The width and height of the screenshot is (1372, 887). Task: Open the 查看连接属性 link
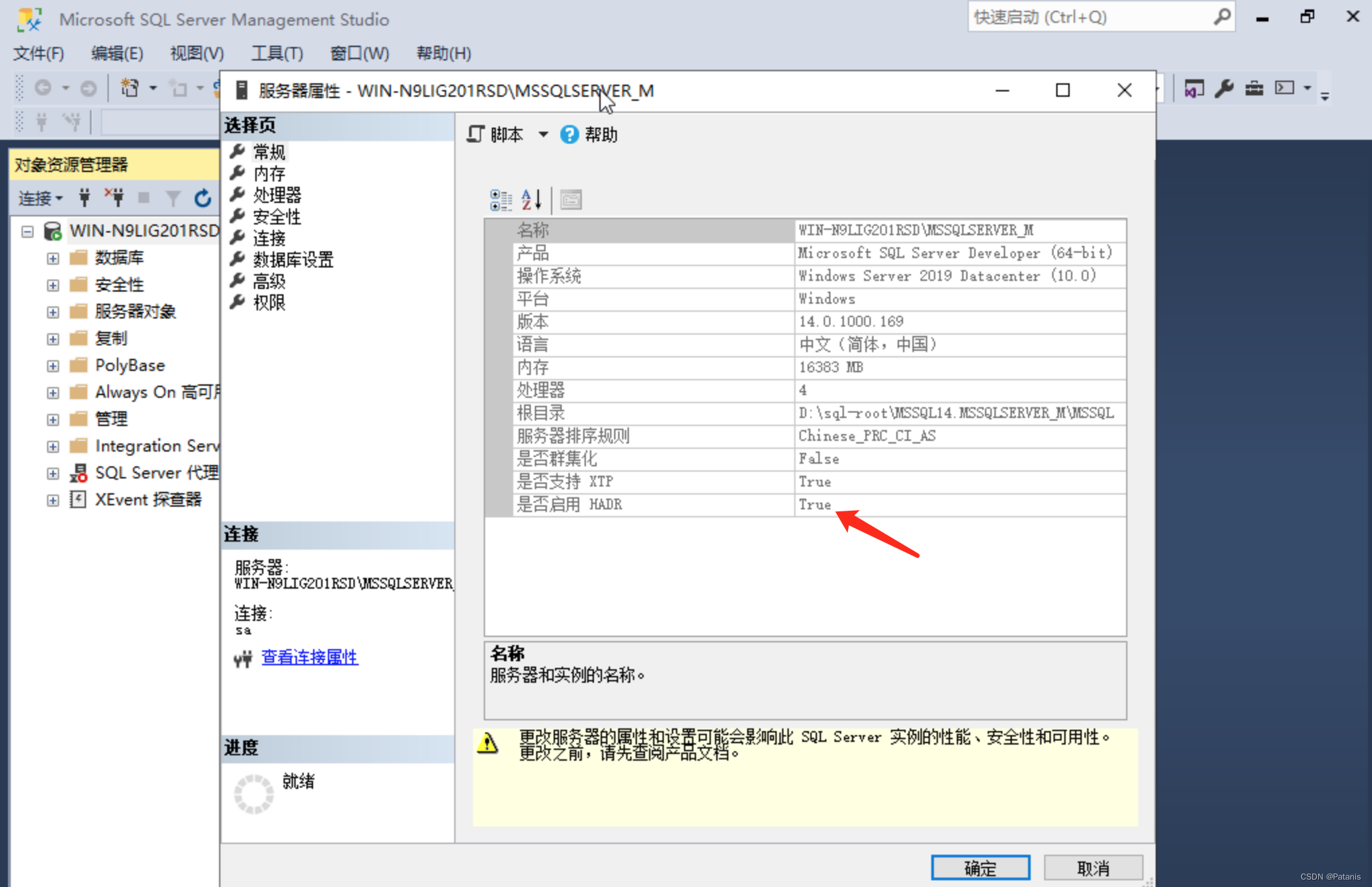click(310, 657)
